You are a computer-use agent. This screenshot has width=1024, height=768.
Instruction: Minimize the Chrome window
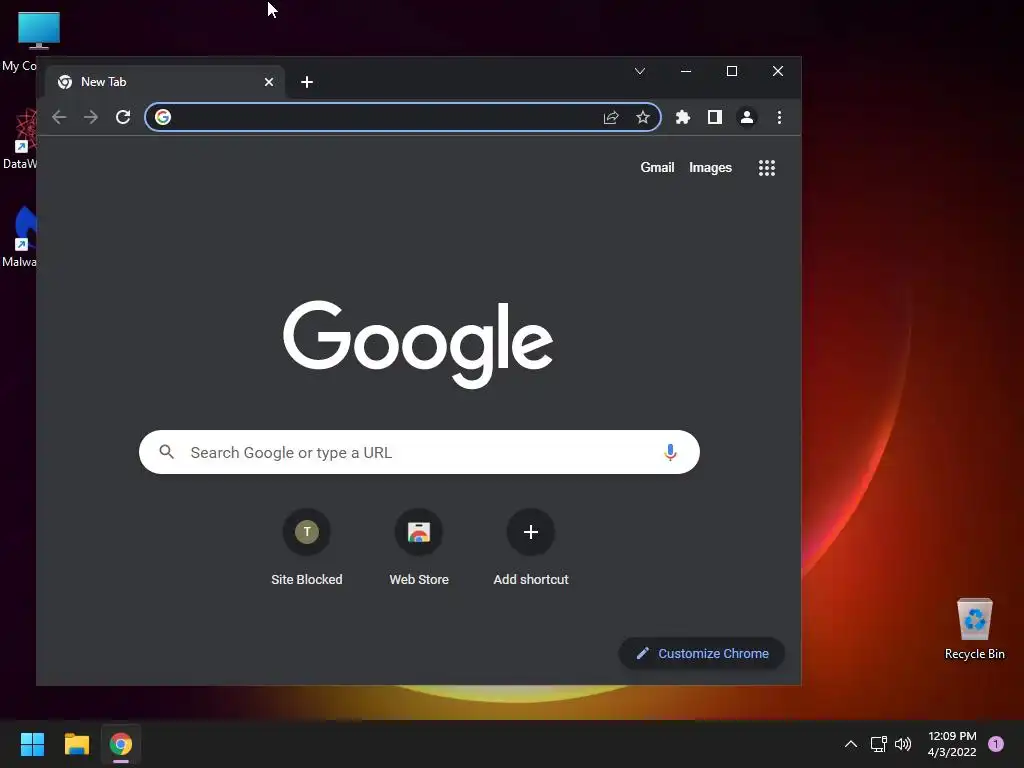686,71
